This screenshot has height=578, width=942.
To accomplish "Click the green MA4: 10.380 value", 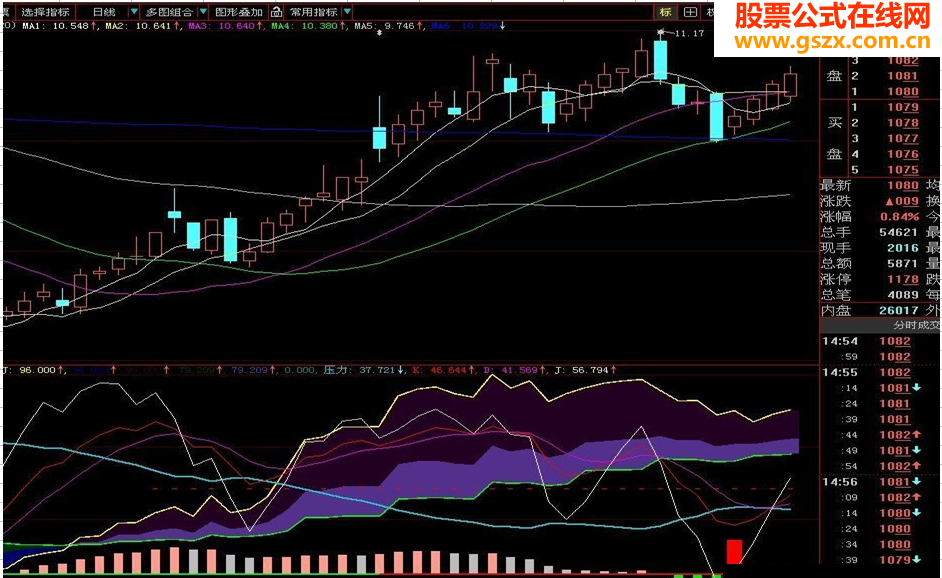I will (308, 26).
